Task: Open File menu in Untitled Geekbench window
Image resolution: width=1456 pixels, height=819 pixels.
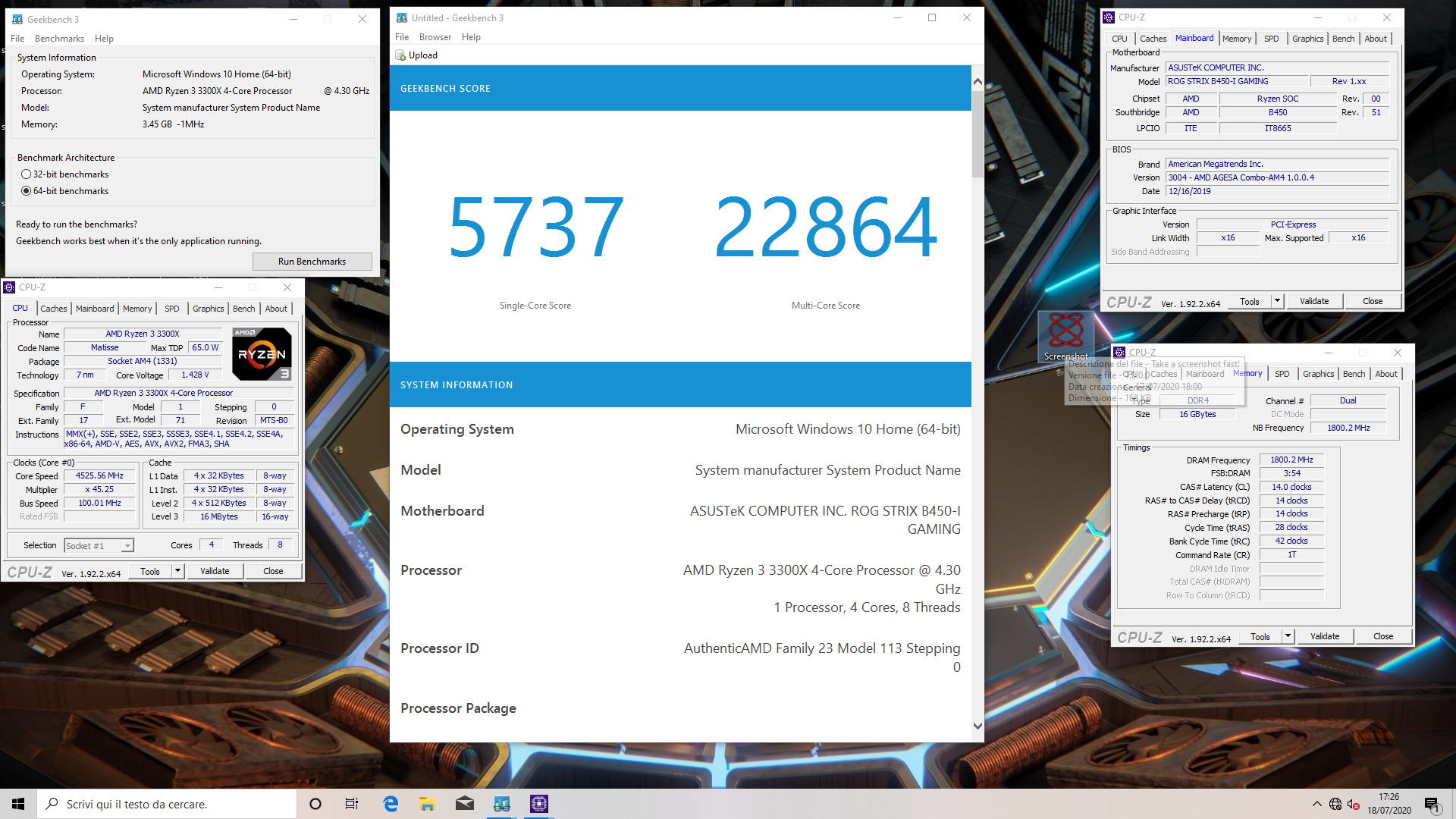Action: tap(402, 37)
